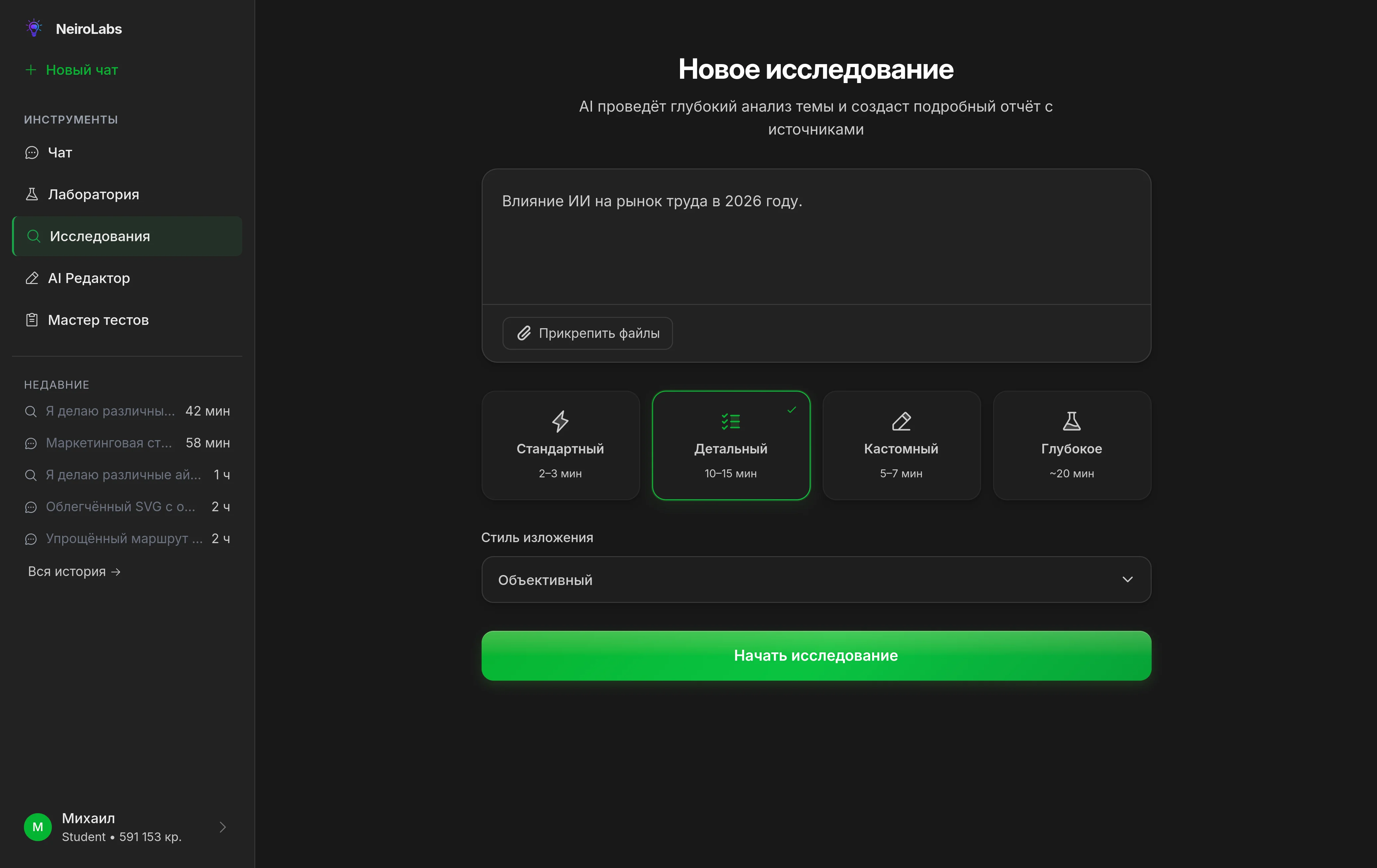Select the AI Редактор pencil icon
The height and width of the screenshot is (868, 1377).
pyautogui.click(x=32, y=278)
